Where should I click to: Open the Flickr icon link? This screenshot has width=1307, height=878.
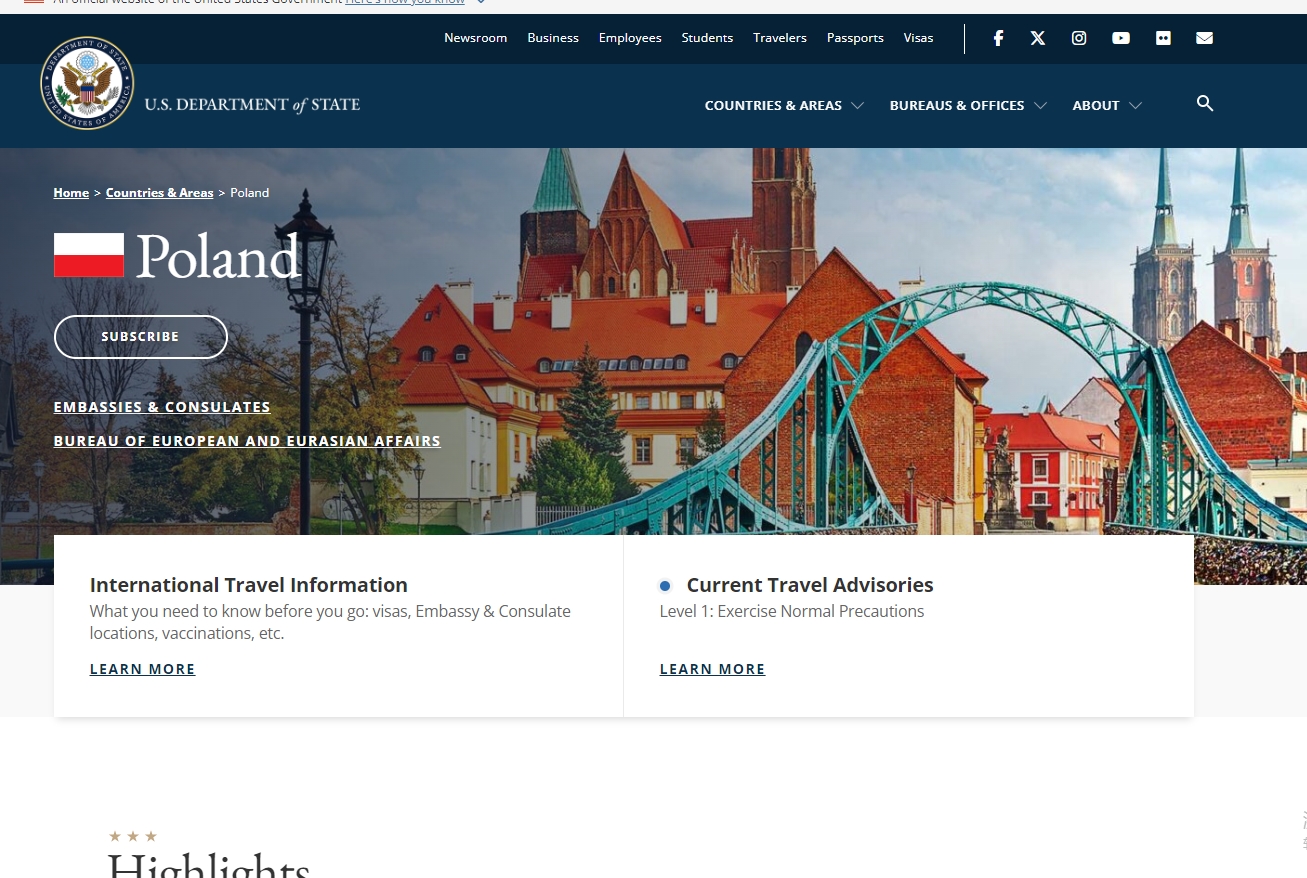click(1163, 38)
